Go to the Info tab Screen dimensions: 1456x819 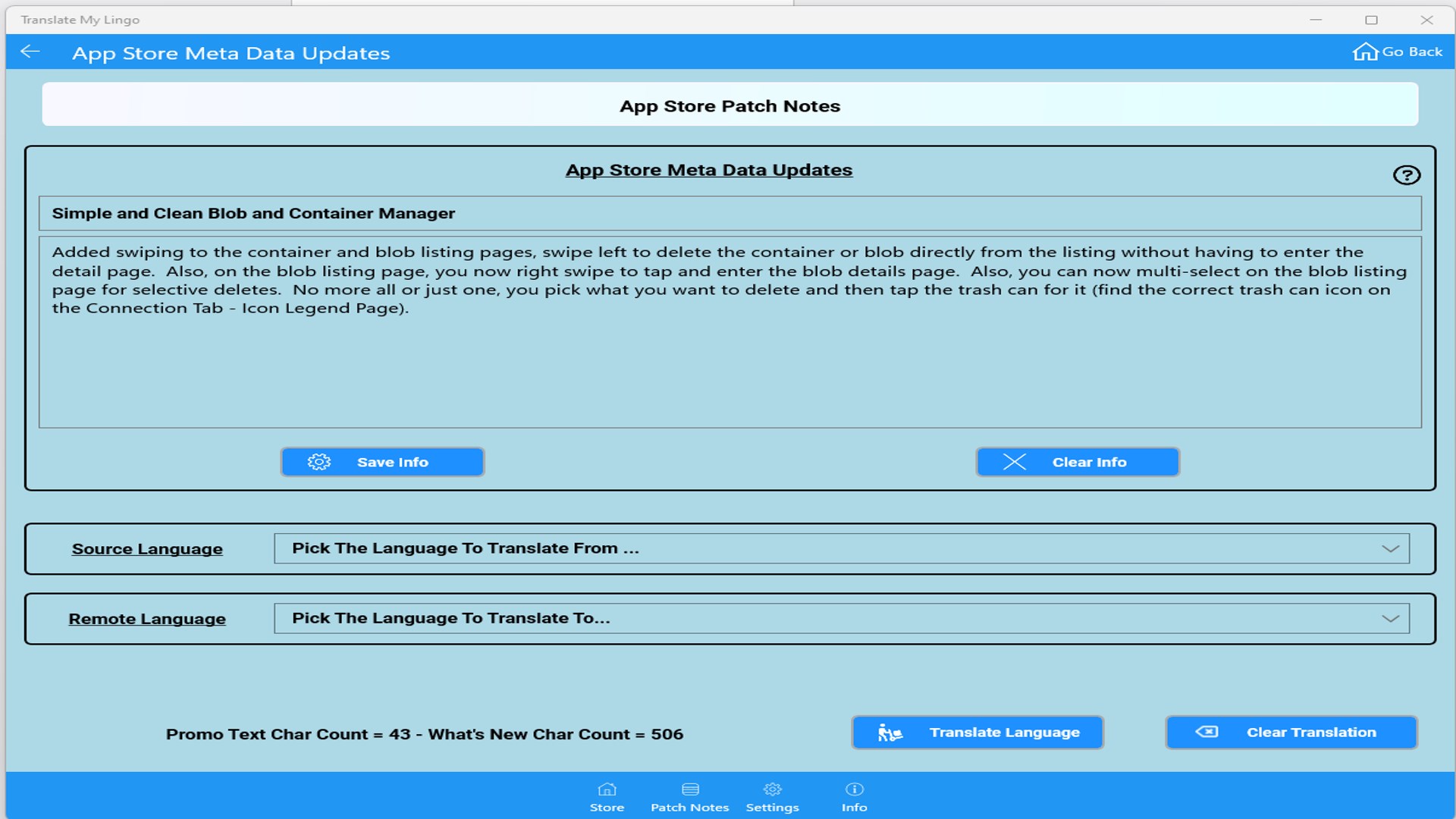click(854, 797)
